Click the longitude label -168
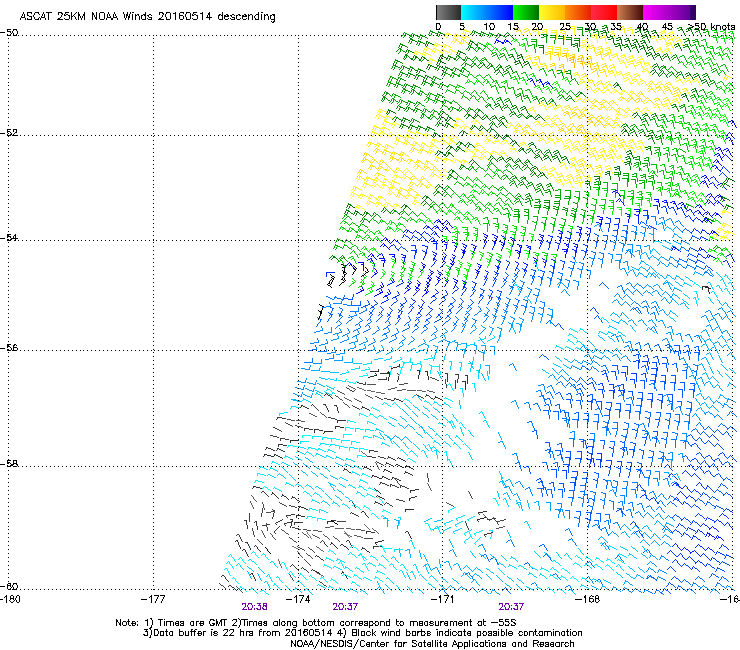 (x=587, y=599)
